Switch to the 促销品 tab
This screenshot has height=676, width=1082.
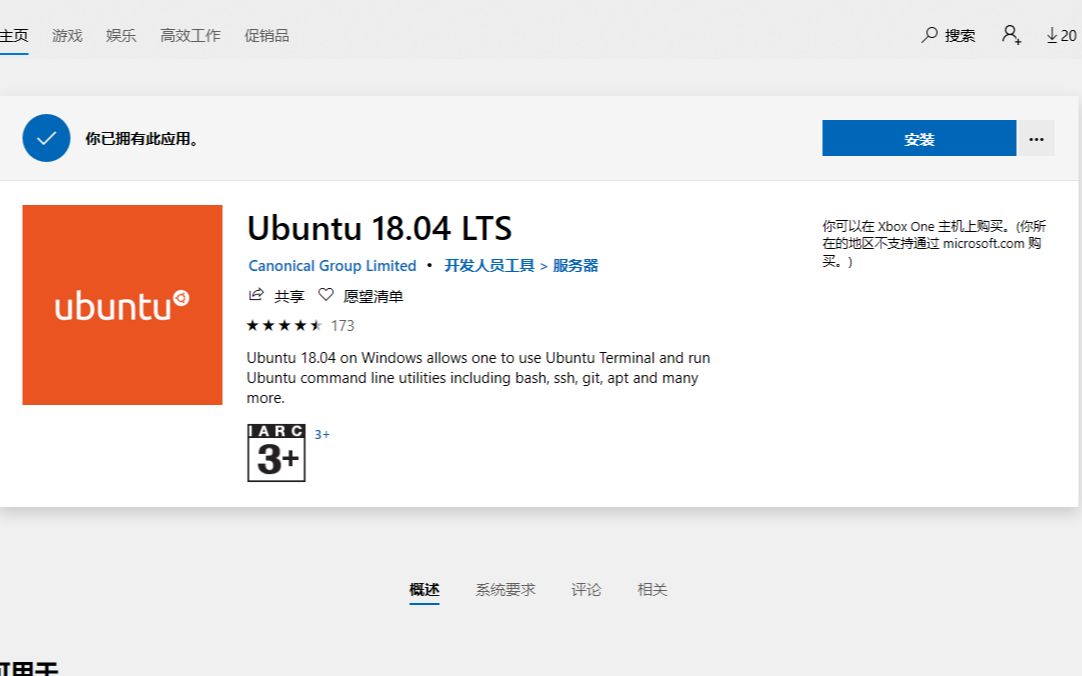[266, 35]
